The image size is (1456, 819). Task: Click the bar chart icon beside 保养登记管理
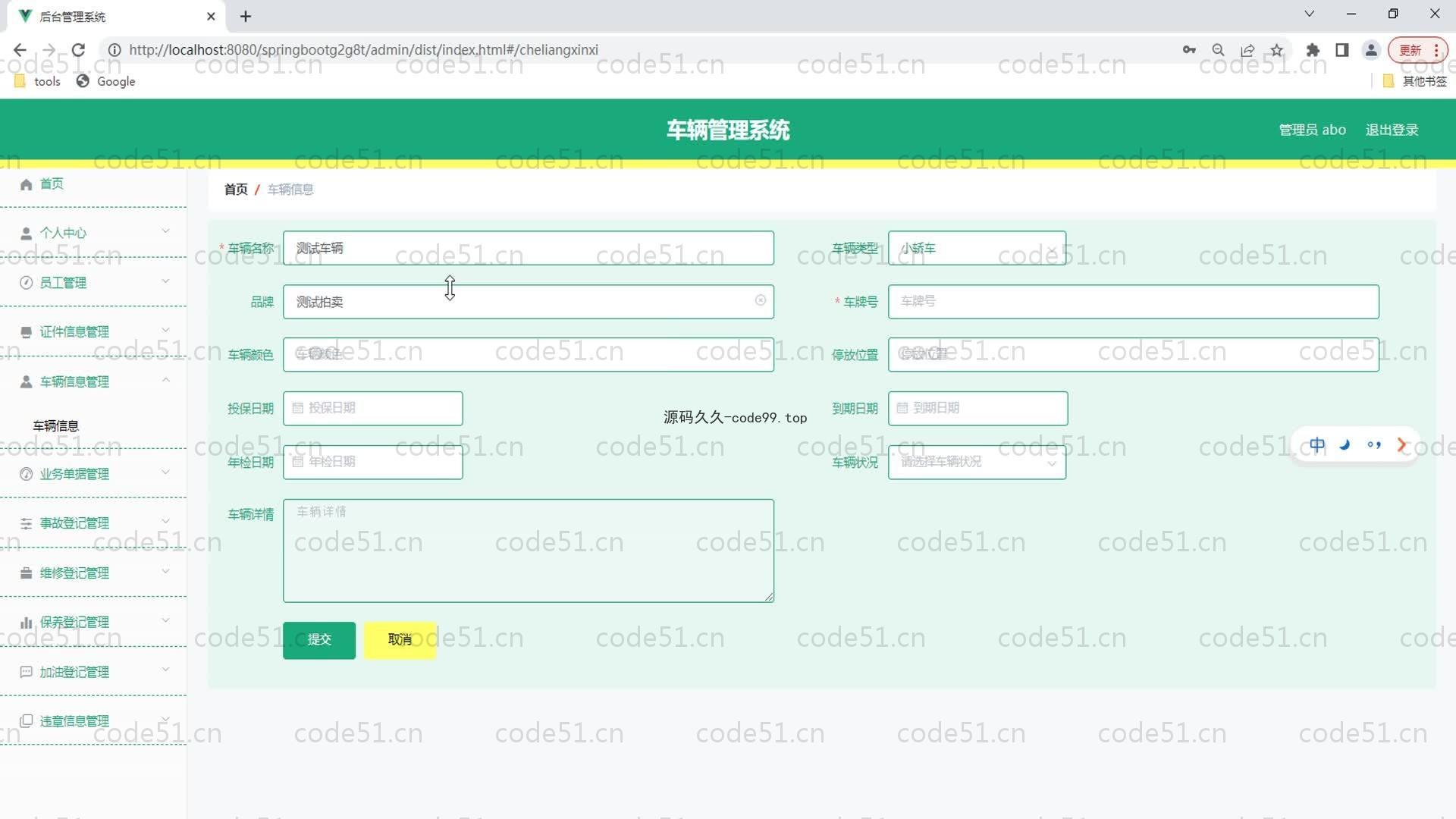click(x=27, y=623)
